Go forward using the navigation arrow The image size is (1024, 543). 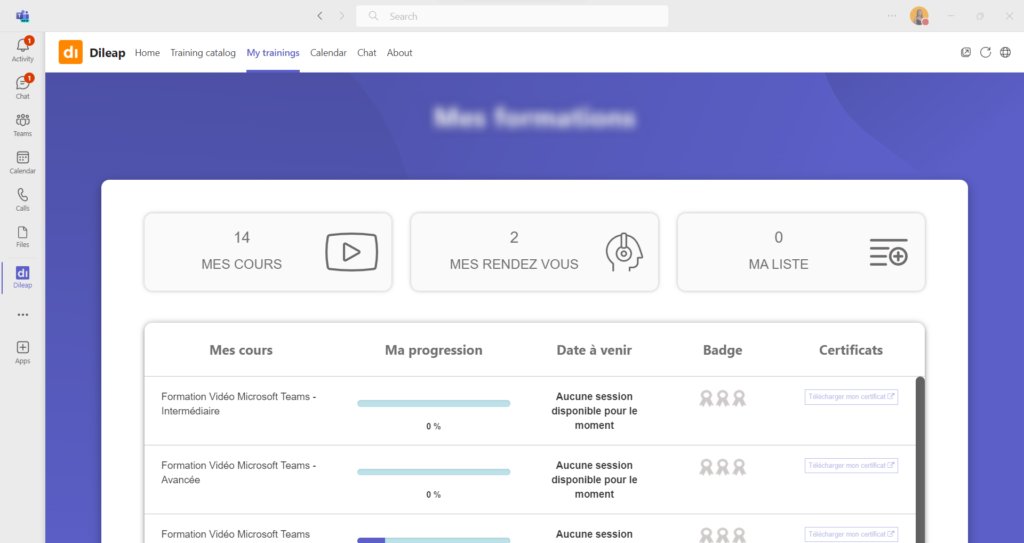(x=342, y=16)
